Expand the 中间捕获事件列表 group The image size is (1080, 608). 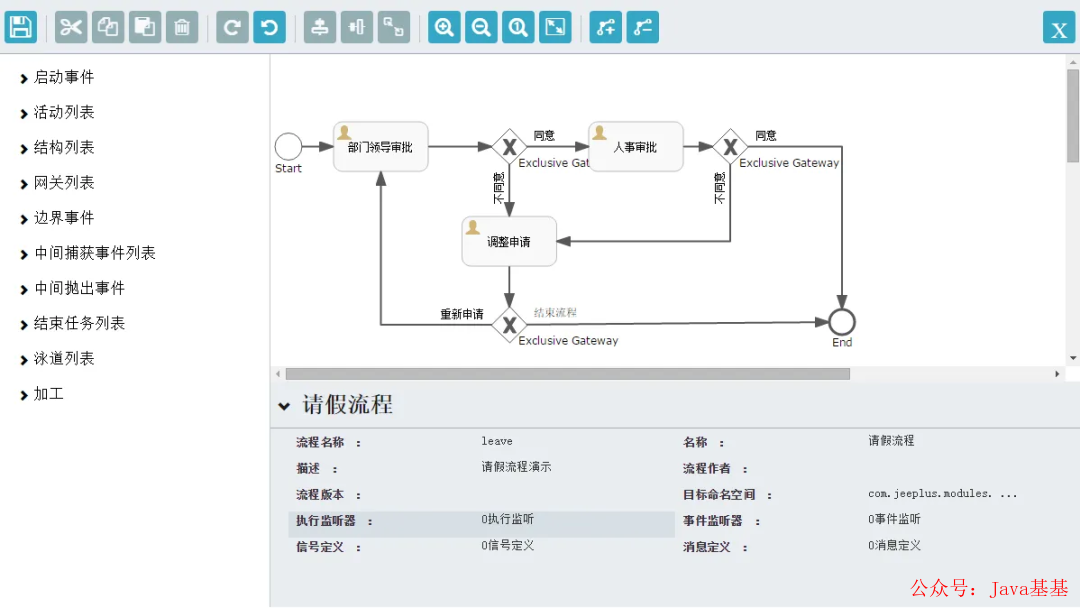tap(88, 253)
